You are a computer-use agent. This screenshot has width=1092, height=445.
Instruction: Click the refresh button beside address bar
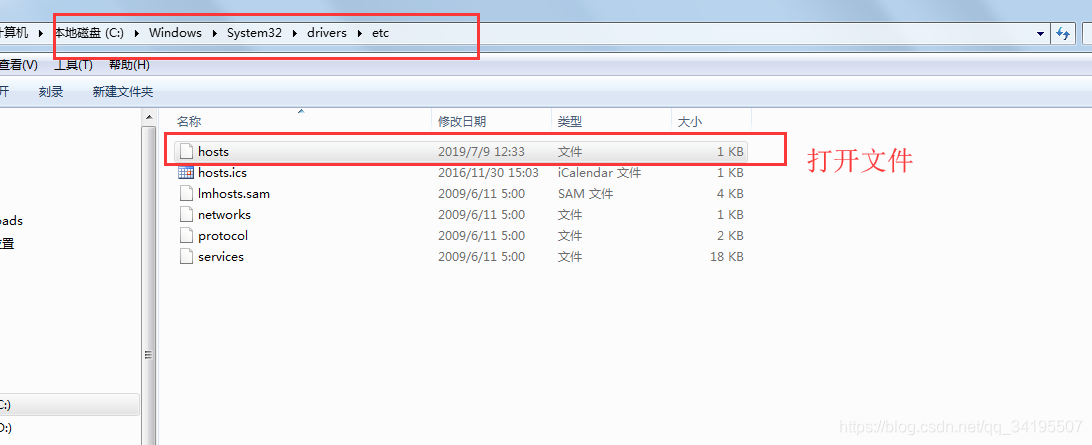tap(1063, 33)
